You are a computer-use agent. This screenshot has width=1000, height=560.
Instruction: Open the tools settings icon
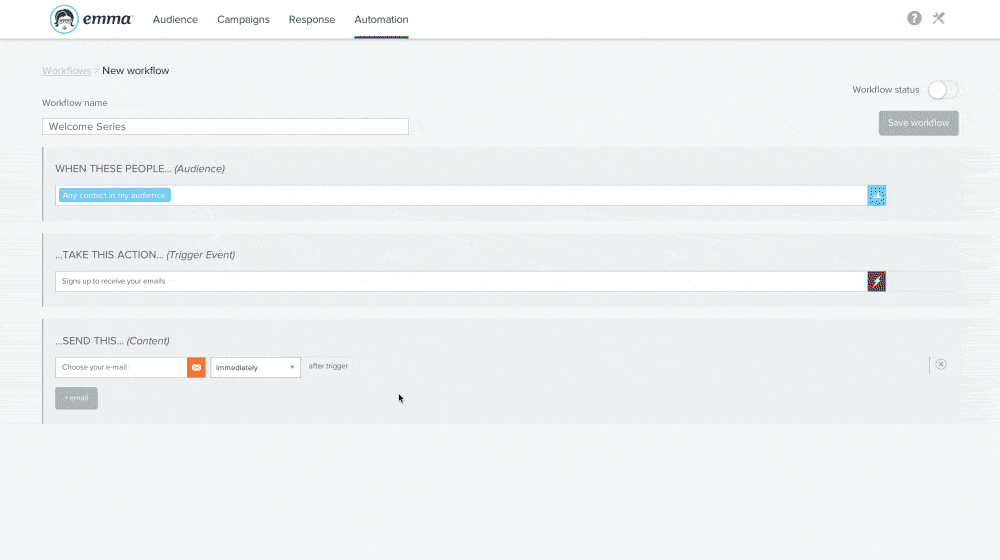pos(938,18)
